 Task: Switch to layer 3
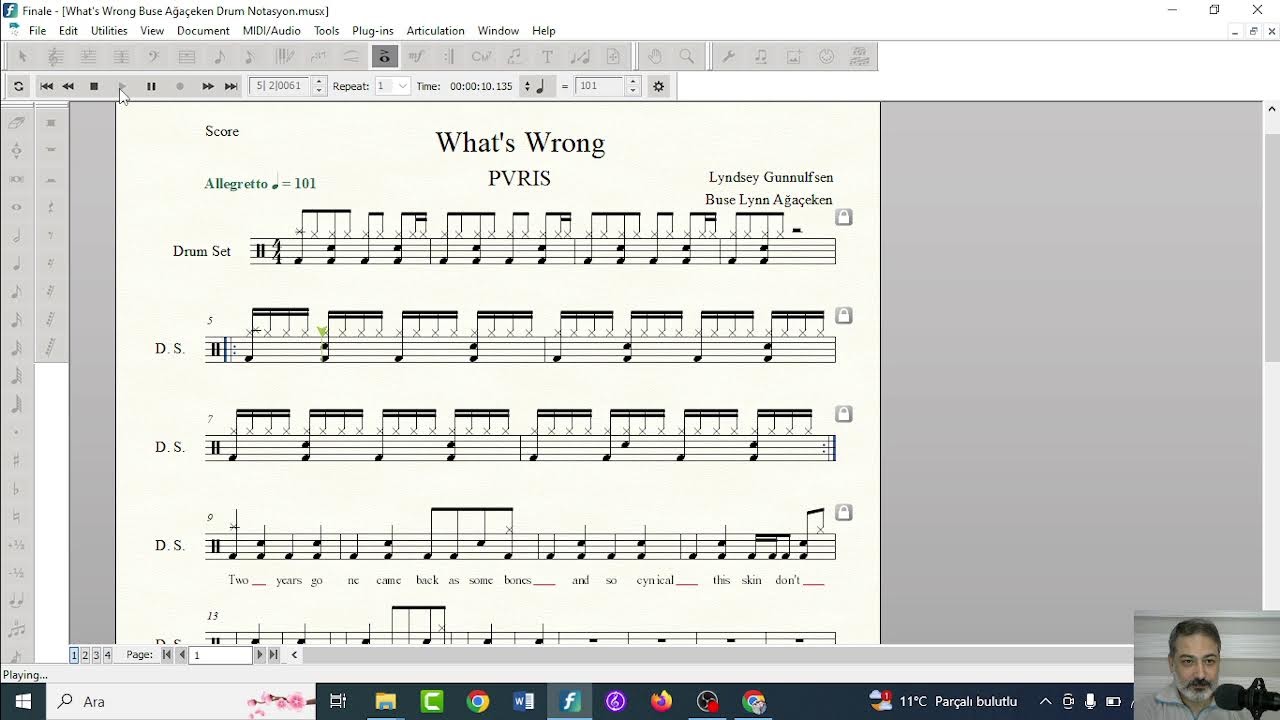96,655
